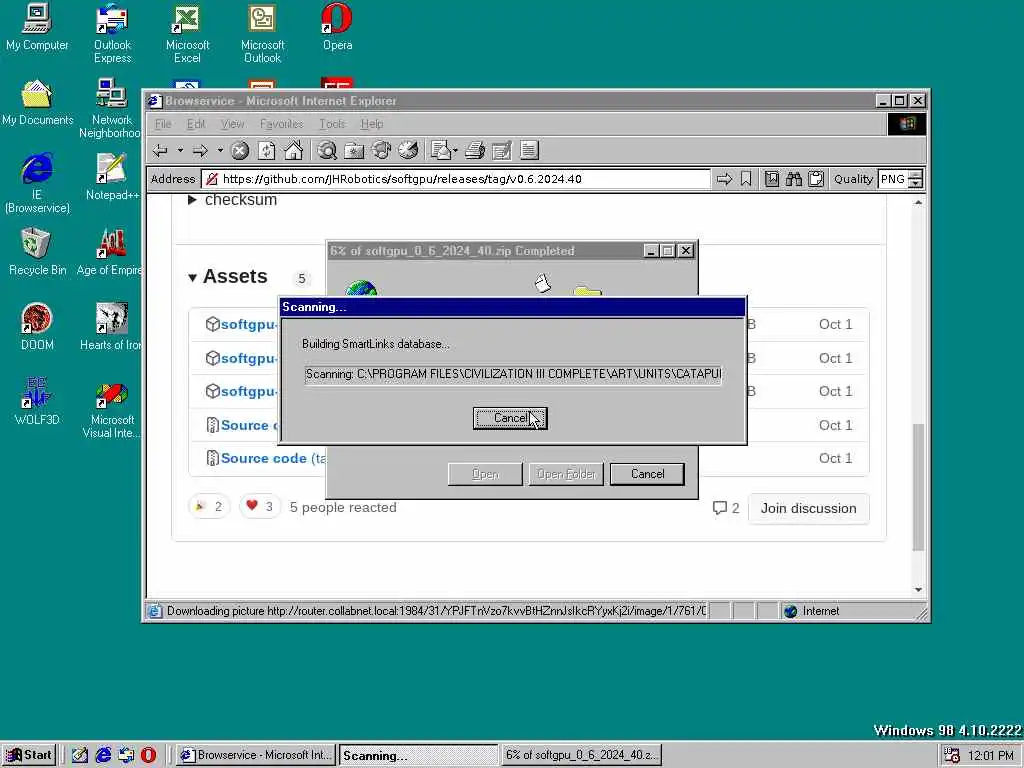Collapse the Assets section triangle
The height and width of the screenshot is (768, 1024).
pyautogui.click(x=192, y=278)
